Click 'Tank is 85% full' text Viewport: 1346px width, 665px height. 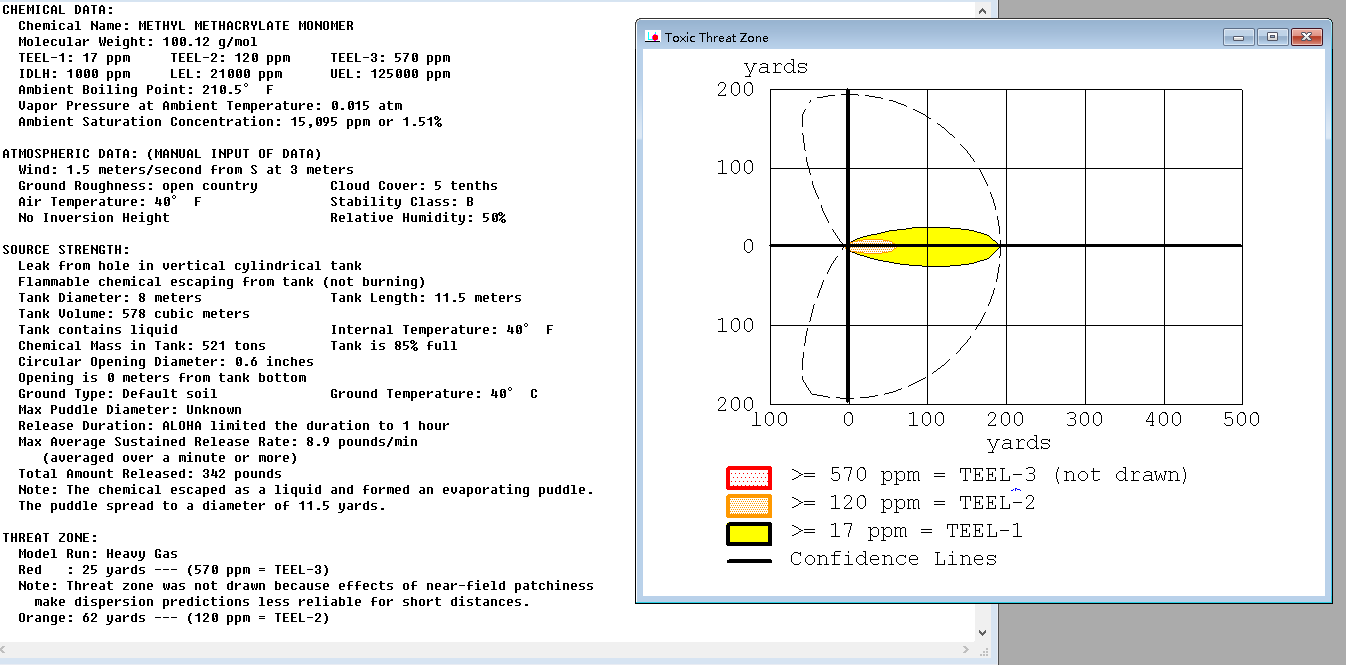[394, 346]
